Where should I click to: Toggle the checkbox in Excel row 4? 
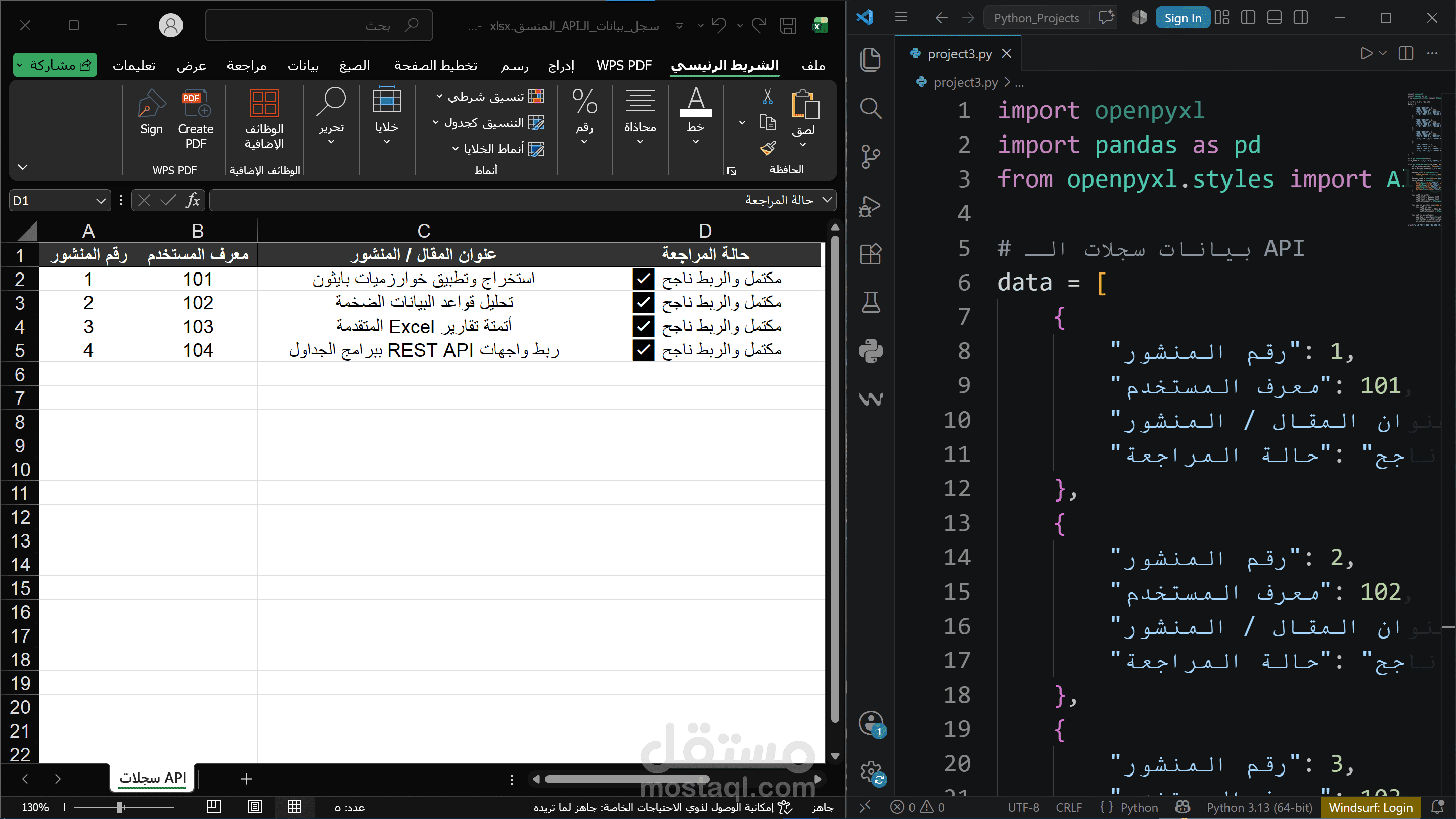[x=643, y=326]
